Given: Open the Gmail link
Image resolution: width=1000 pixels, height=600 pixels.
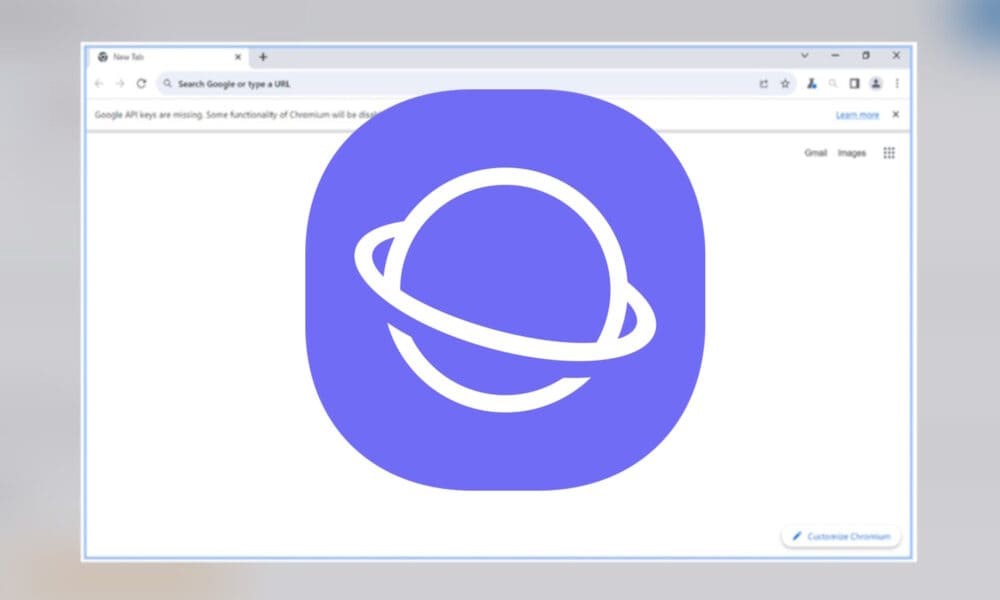Looking at the screenshot, I should click(x=816, y=153).
